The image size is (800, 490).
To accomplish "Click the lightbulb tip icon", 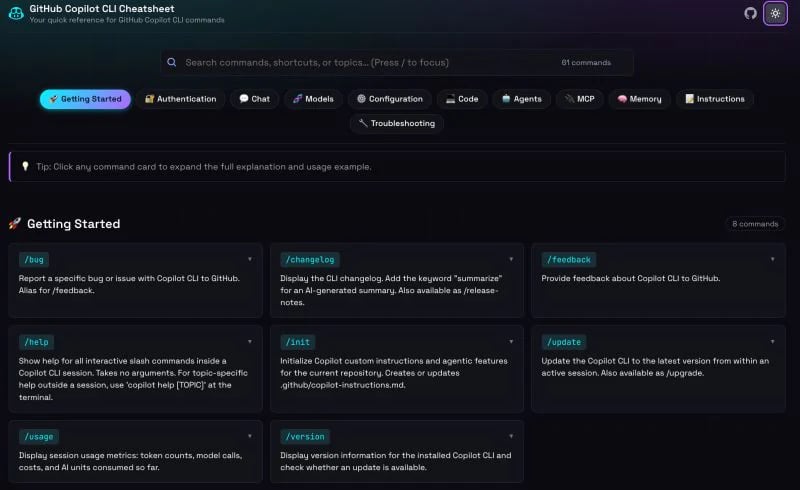I will coord(25,166).
